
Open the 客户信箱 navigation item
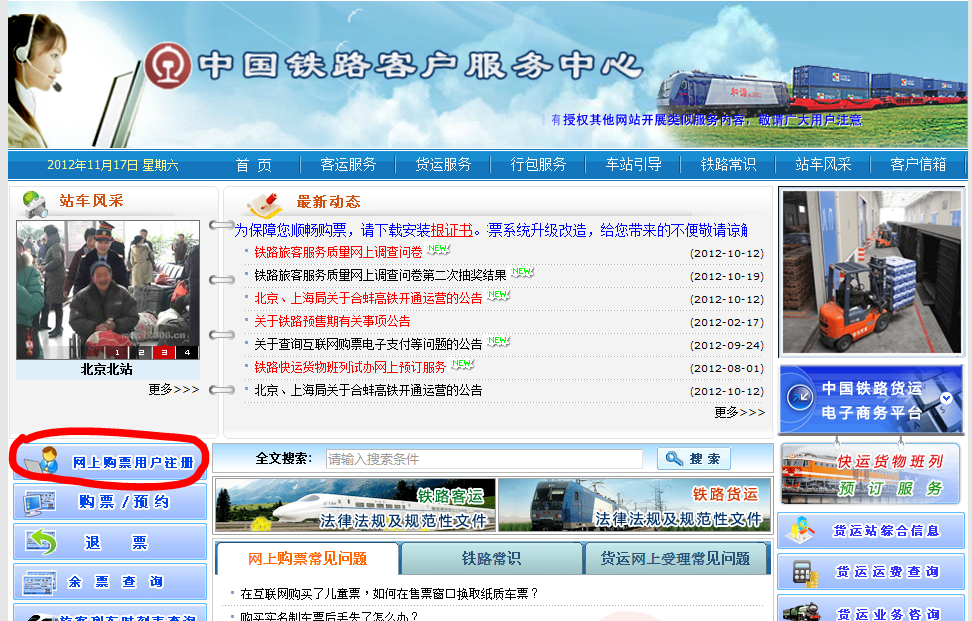coord(918,164)
